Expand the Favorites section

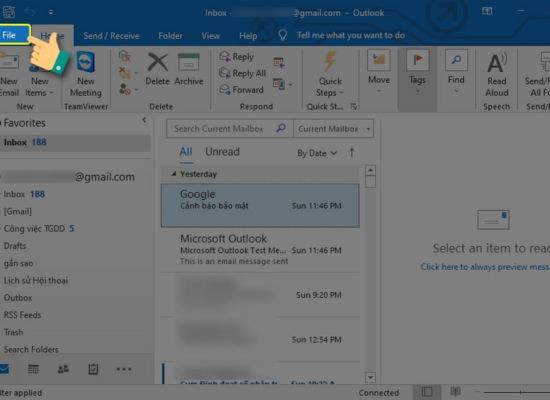point(1,123)
